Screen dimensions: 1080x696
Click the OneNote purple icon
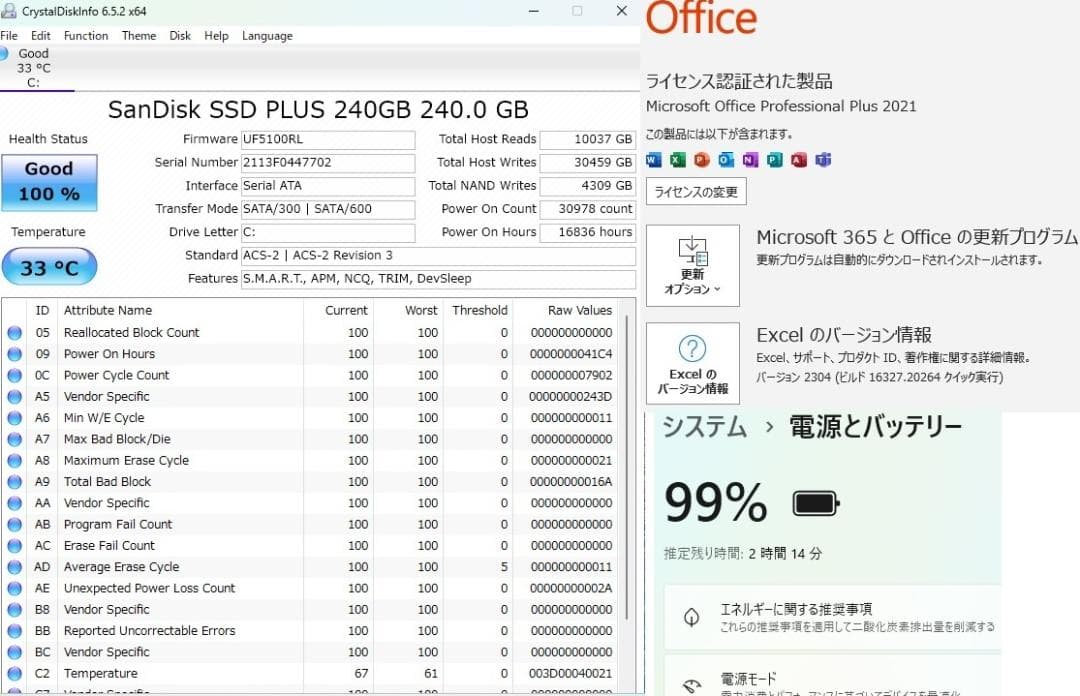tap(748, 160)
